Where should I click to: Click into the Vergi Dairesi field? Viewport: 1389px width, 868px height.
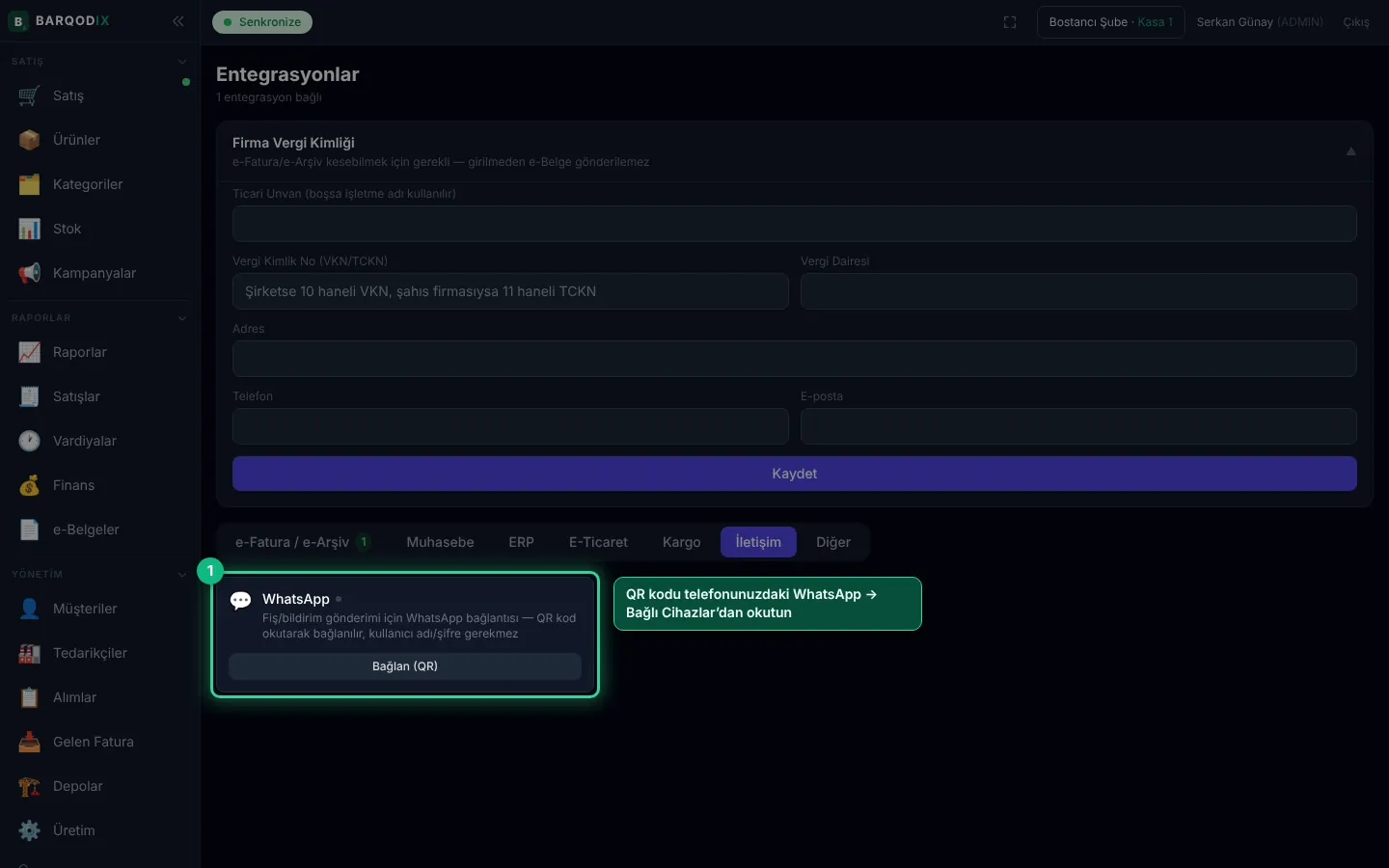1078,291
